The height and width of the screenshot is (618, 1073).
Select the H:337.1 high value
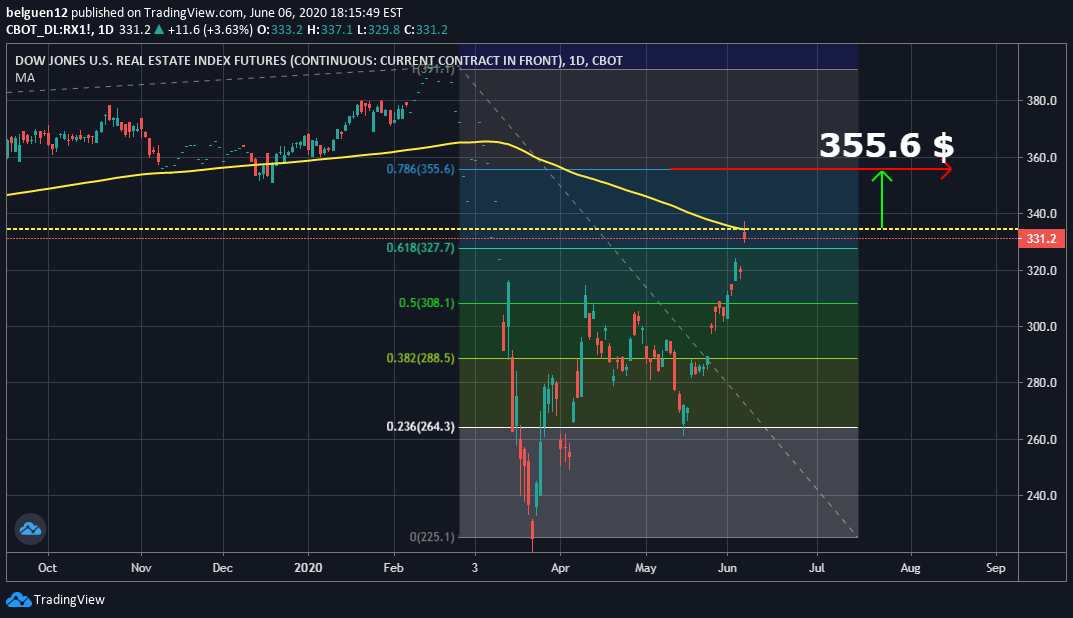point(329,29)
